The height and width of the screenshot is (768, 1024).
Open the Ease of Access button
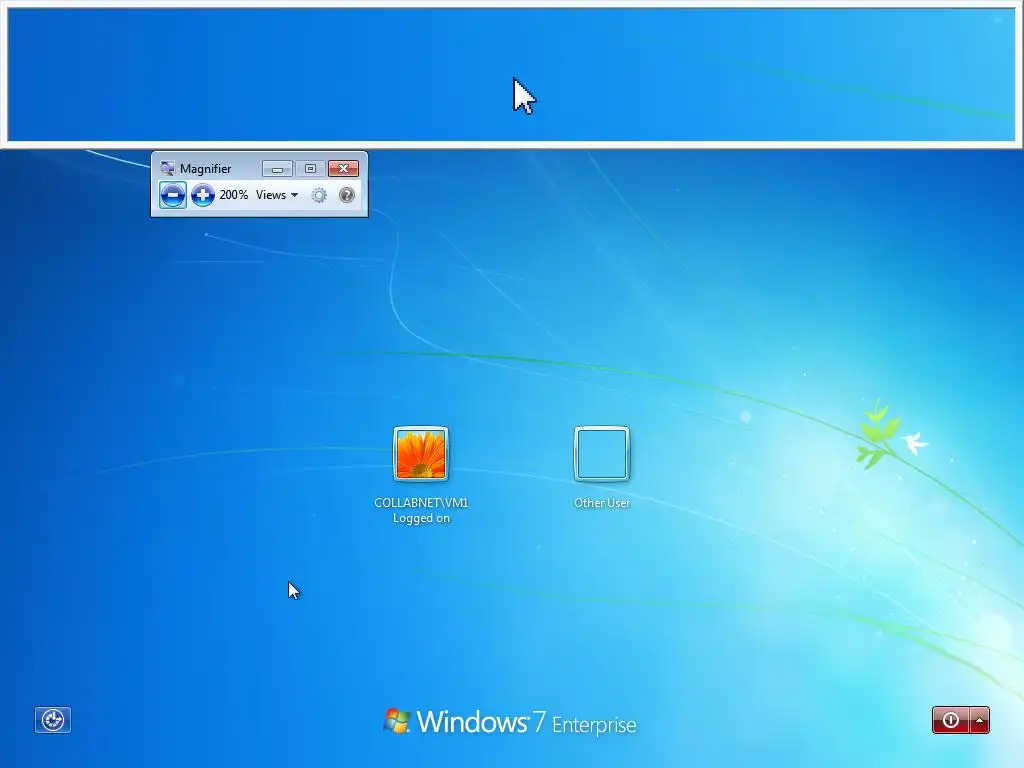pos(53,720)
